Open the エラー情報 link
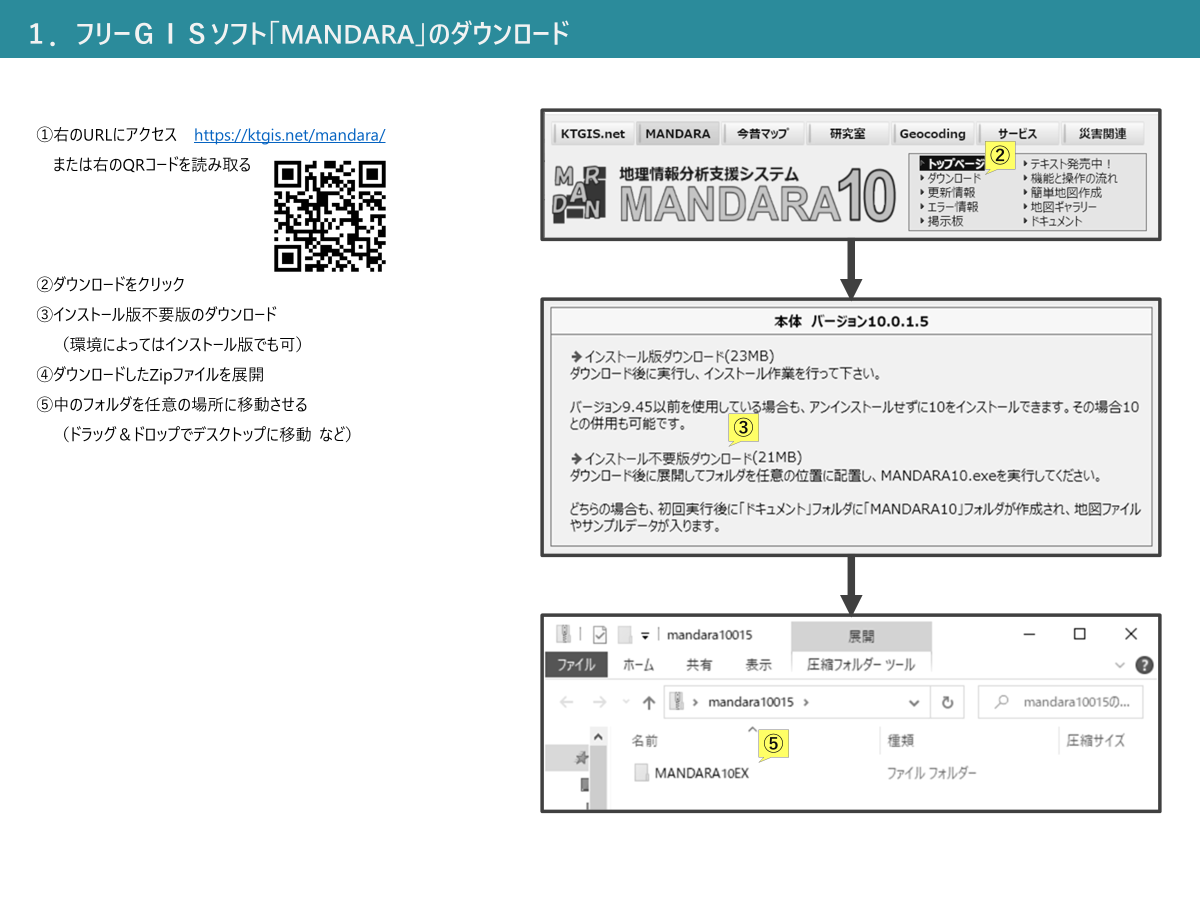Screen dimensions: 1200x900 951,207
